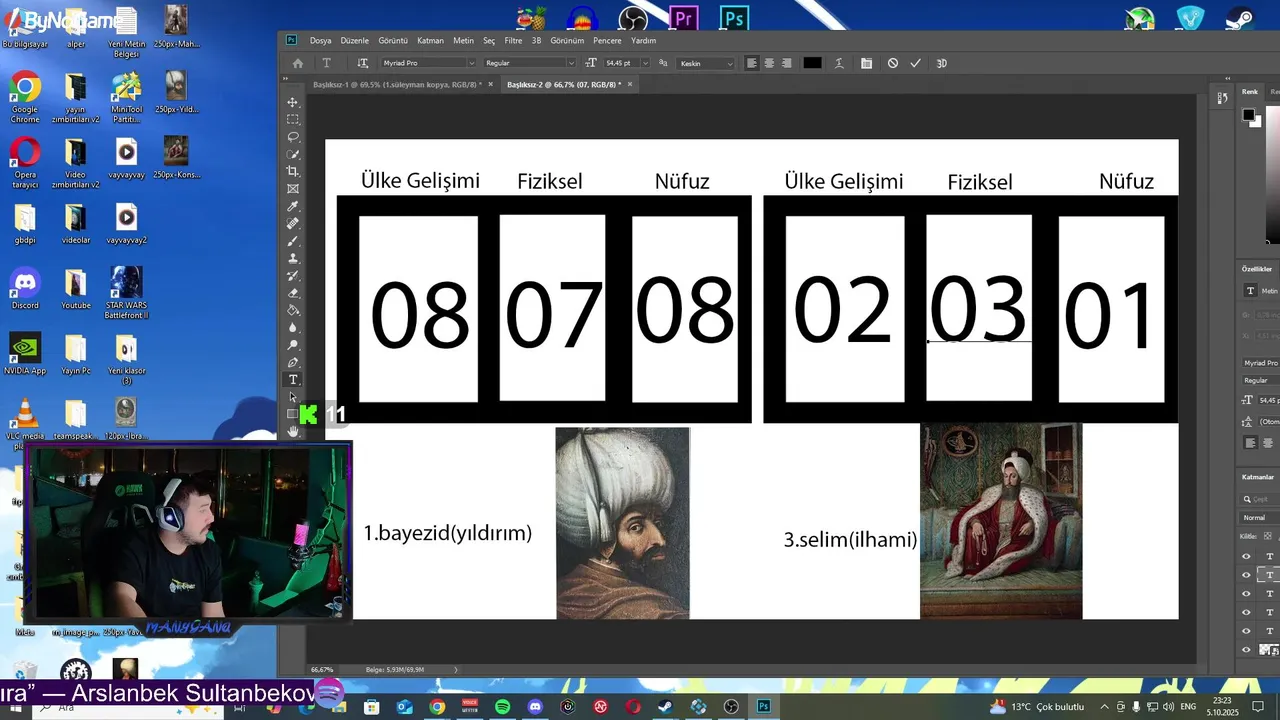Click the Home icon in options bar
The height and width of the screenshot is (720, 1280).
(x=297, y=63)
